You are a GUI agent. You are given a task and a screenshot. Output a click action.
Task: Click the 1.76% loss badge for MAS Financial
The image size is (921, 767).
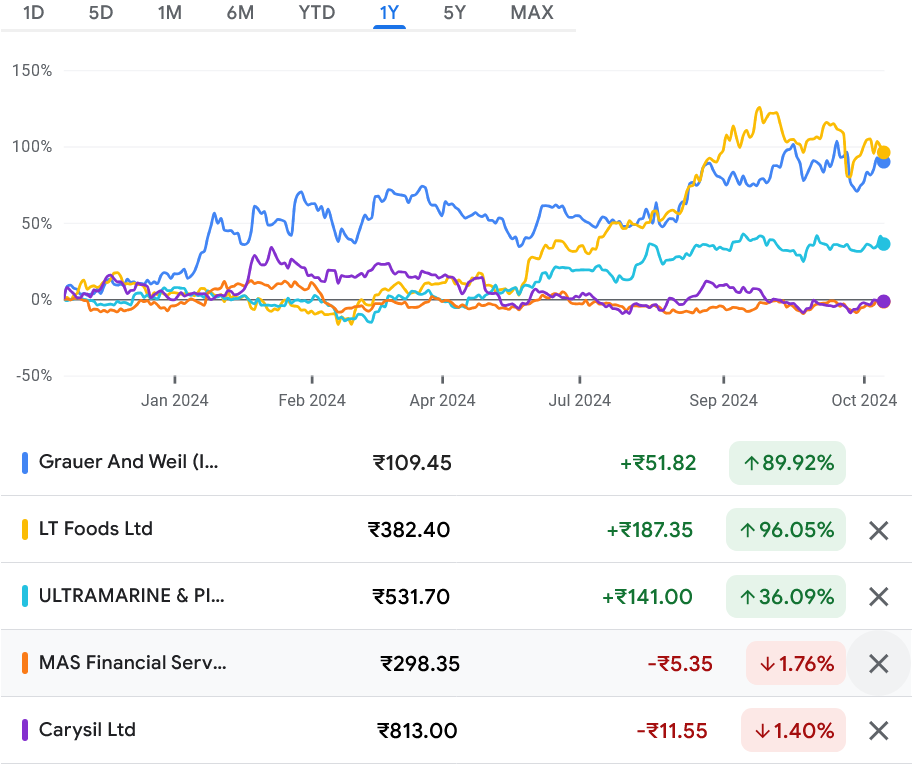point(795,663)
